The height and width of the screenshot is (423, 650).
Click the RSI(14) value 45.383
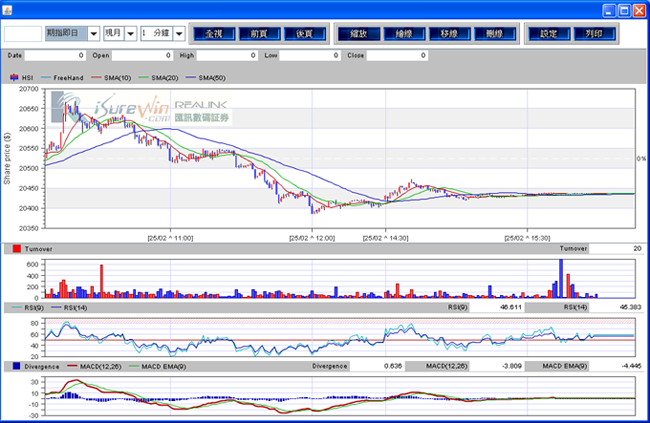[x=616, y=307]
